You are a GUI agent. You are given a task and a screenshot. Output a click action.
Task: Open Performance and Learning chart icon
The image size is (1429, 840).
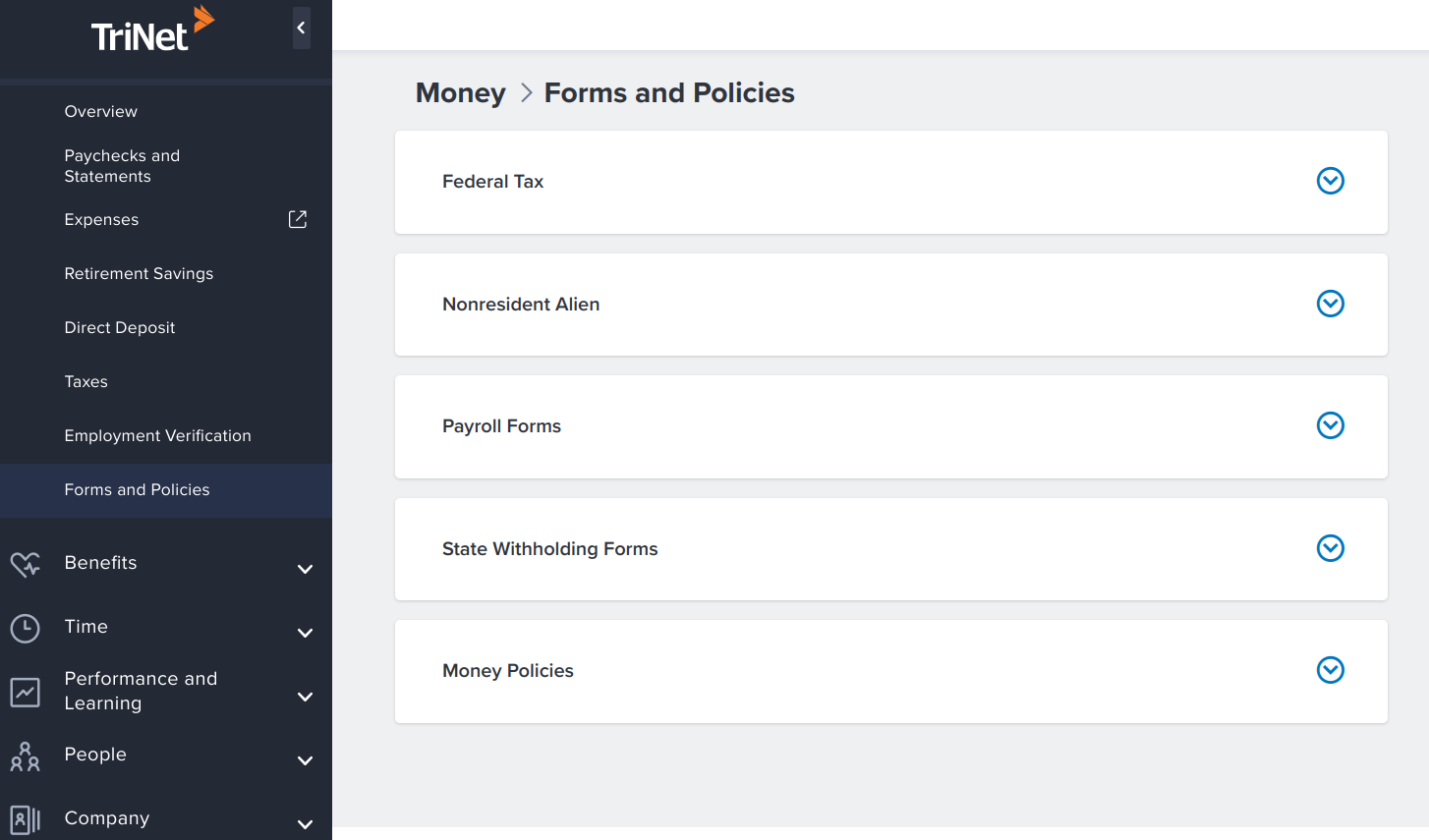pyautogui.click(x=25, y=692)
